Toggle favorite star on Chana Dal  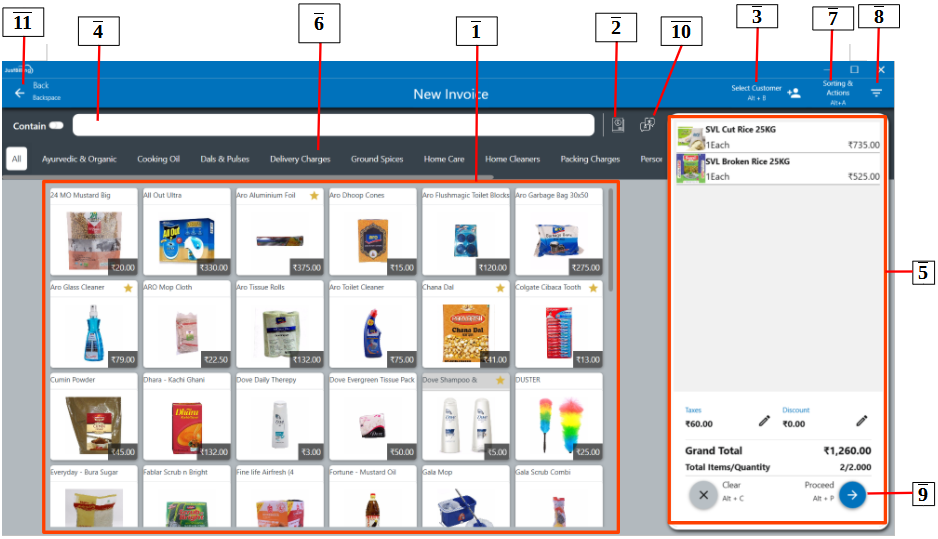(x=500, y=288)
